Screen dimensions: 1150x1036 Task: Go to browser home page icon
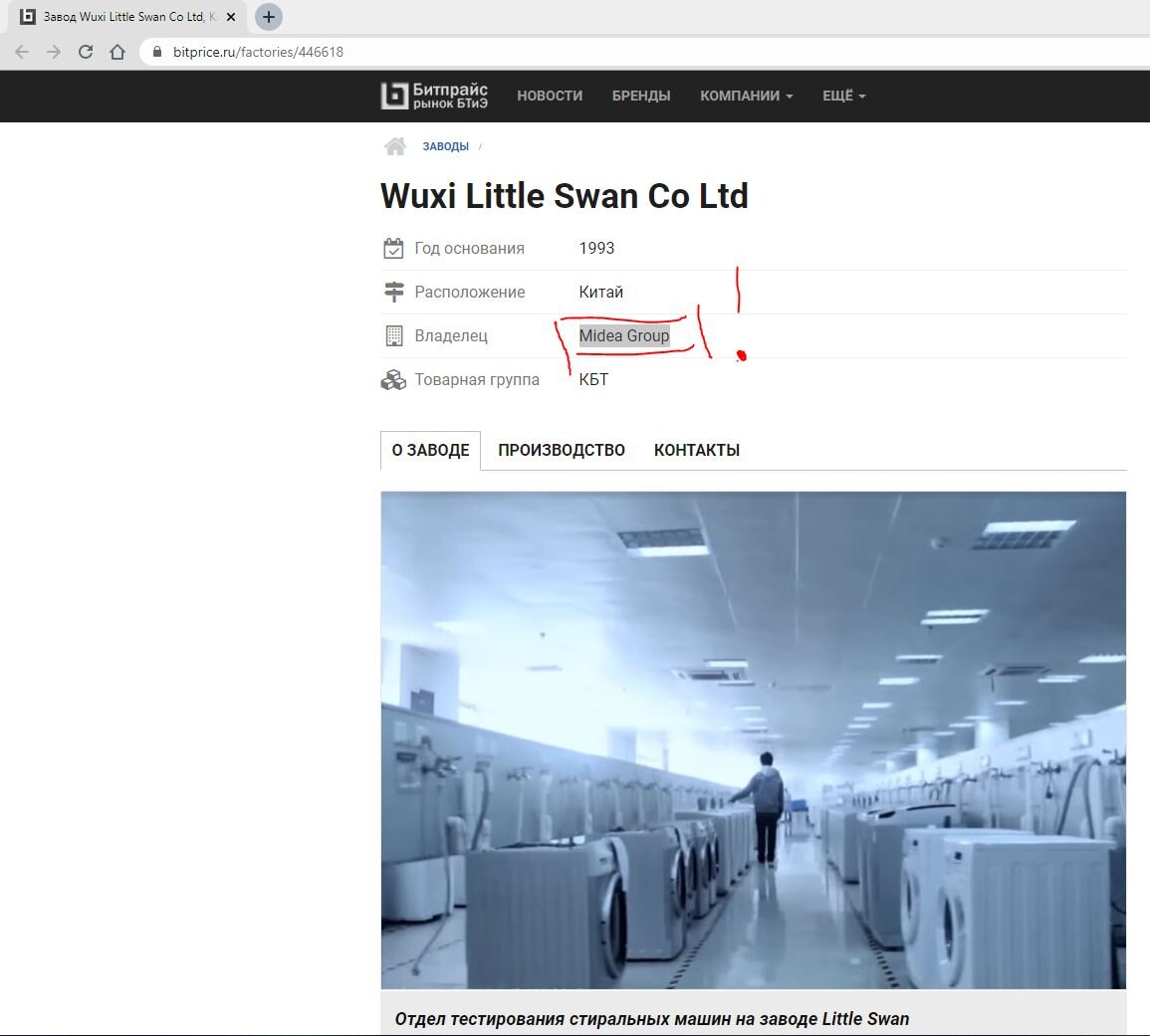[x=117, y=52]
